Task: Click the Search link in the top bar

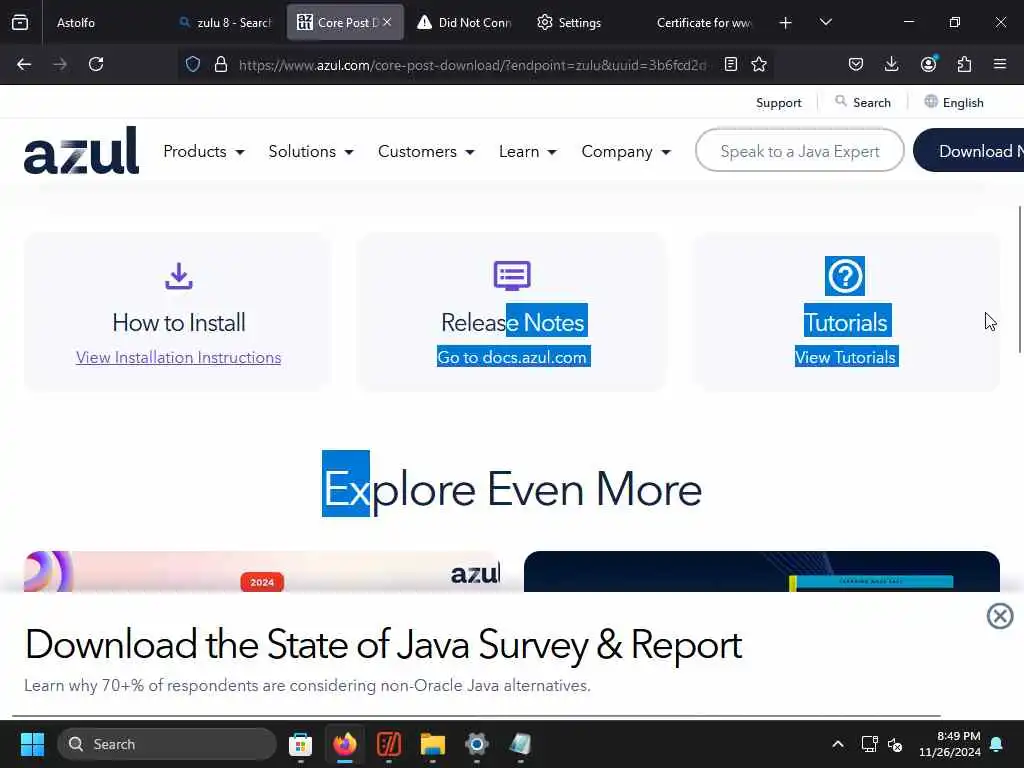Action: coord(863,103)
